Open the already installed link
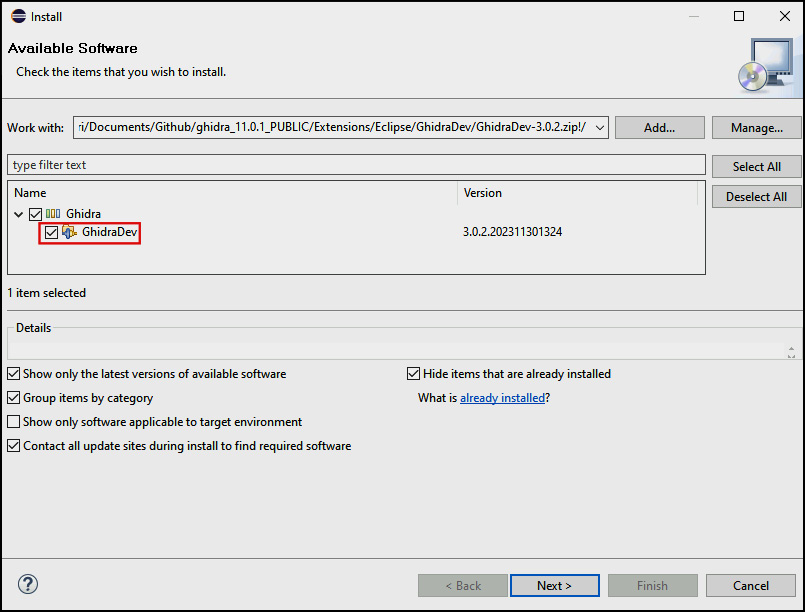 click(502, 398)
